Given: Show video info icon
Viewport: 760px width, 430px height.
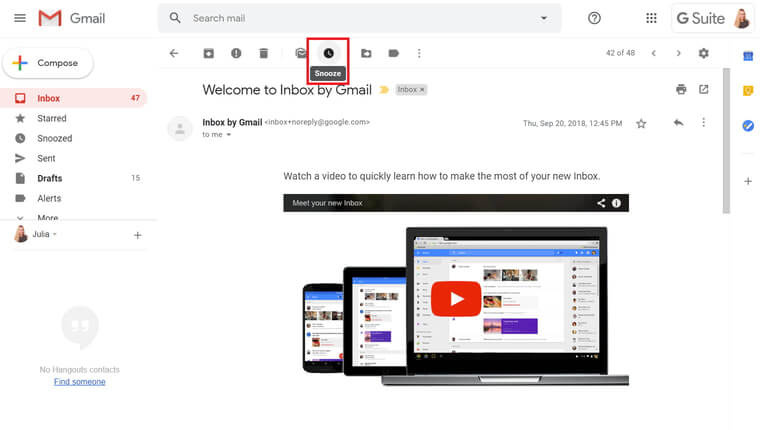Looking at the screenshot, I should pos(616,203).
